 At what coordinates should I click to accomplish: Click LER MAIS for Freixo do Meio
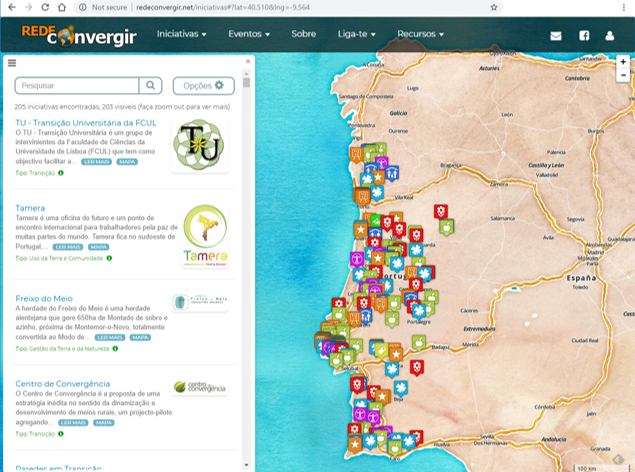pos(110,338)
